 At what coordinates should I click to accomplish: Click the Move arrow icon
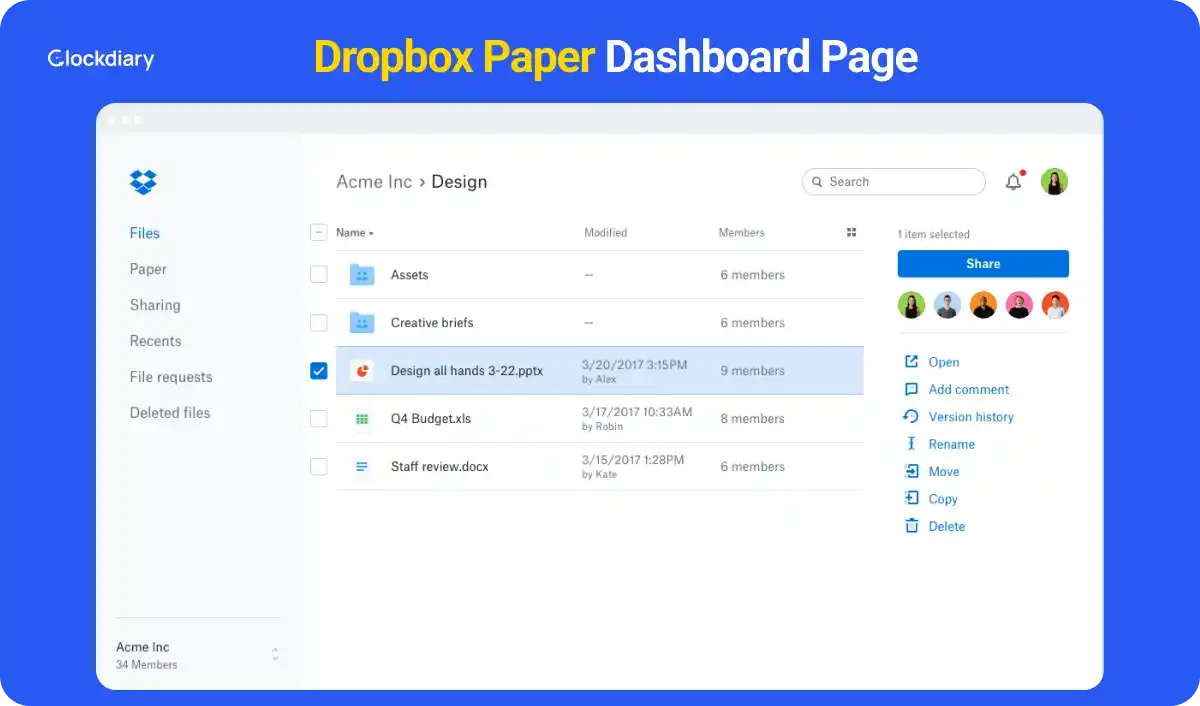pyautogui.click(x=911, y=471)
